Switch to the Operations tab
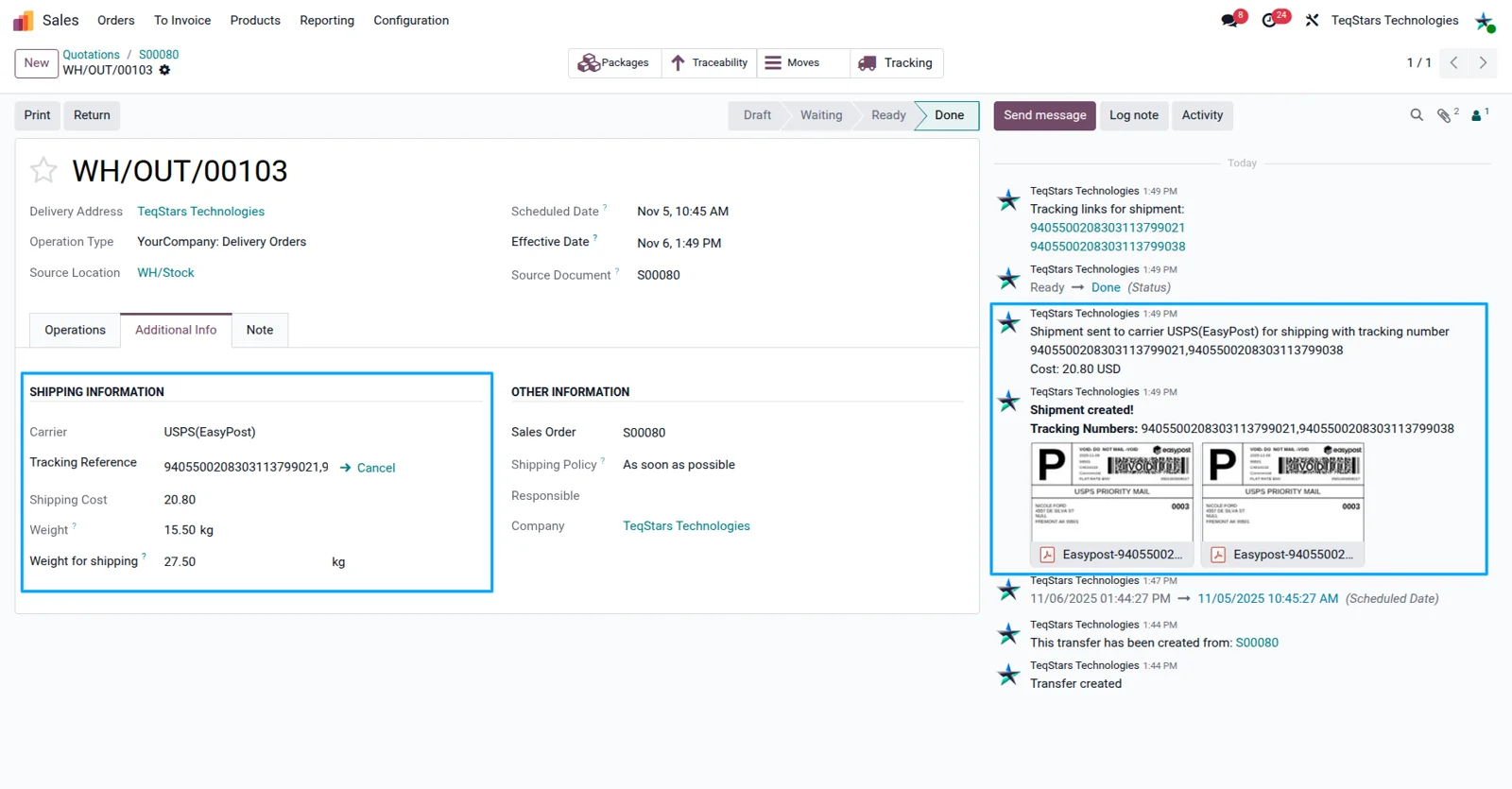 pyautogui.click(x=75, y=330)
